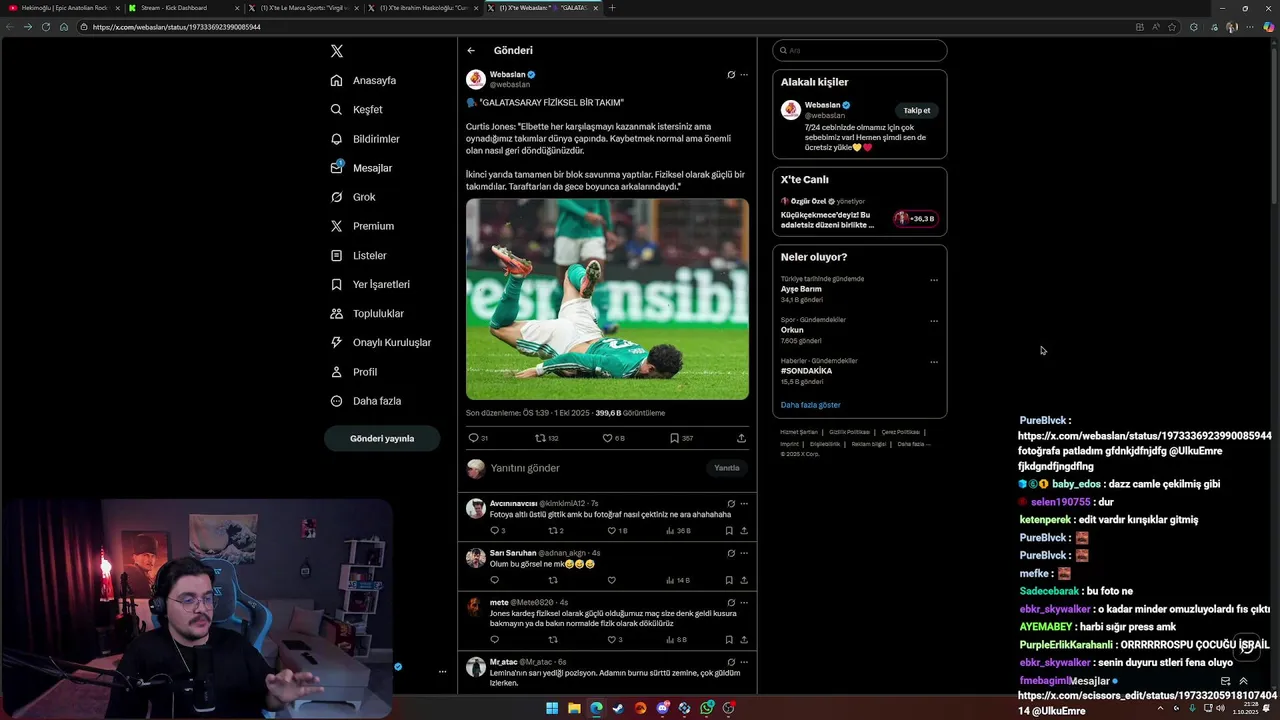Screen dimensions: 1280x720
Task: Open Windows Start menu
Action: point(552,708)
